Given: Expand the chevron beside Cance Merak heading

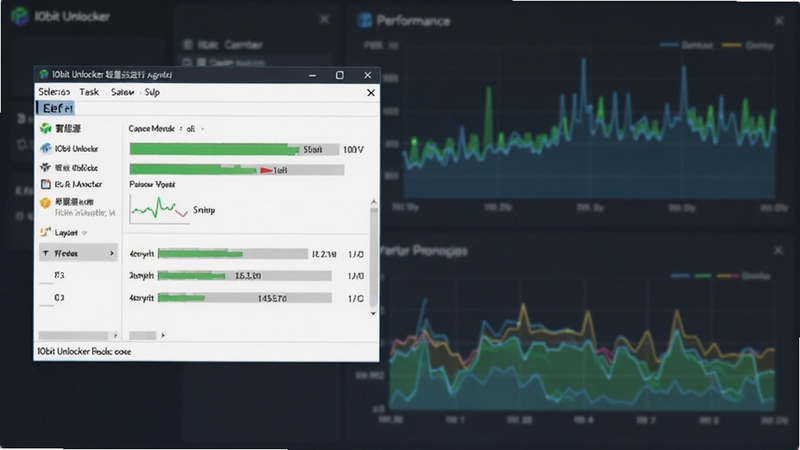Looking at the screenshot, I should pyautogui.click(x=203, y=129).
